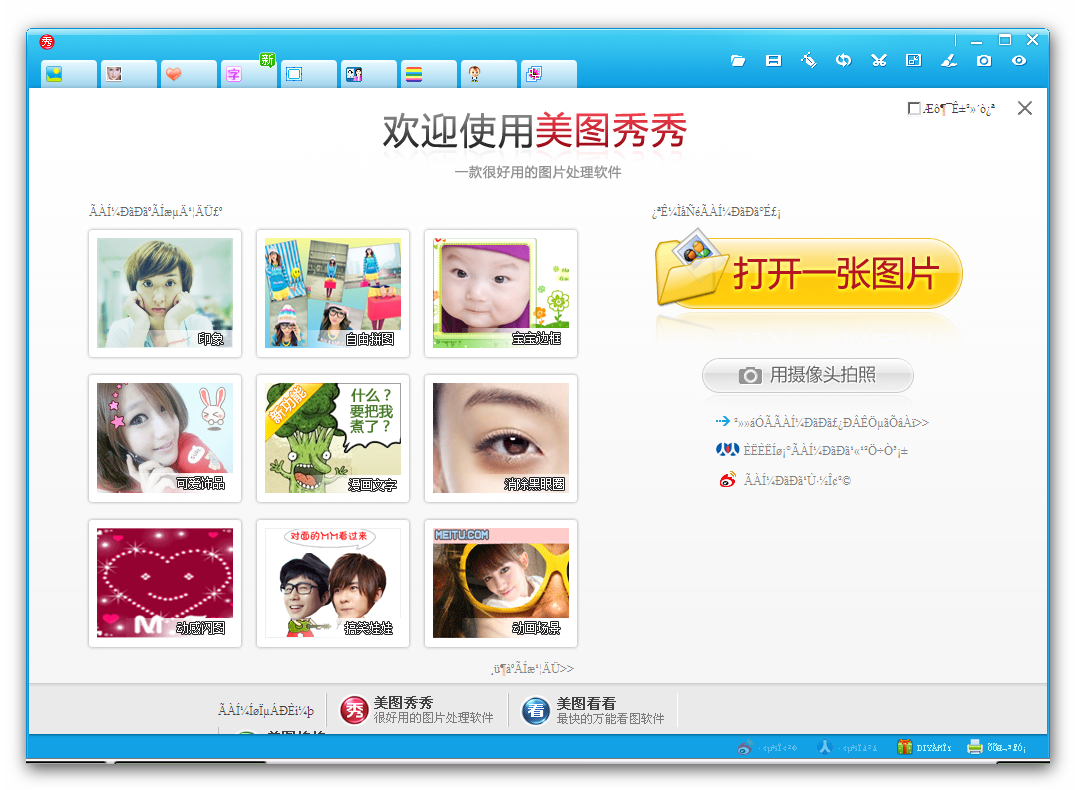Click the rotate arrows toolbar icon

pyautogui.click(x=843, y=60)
